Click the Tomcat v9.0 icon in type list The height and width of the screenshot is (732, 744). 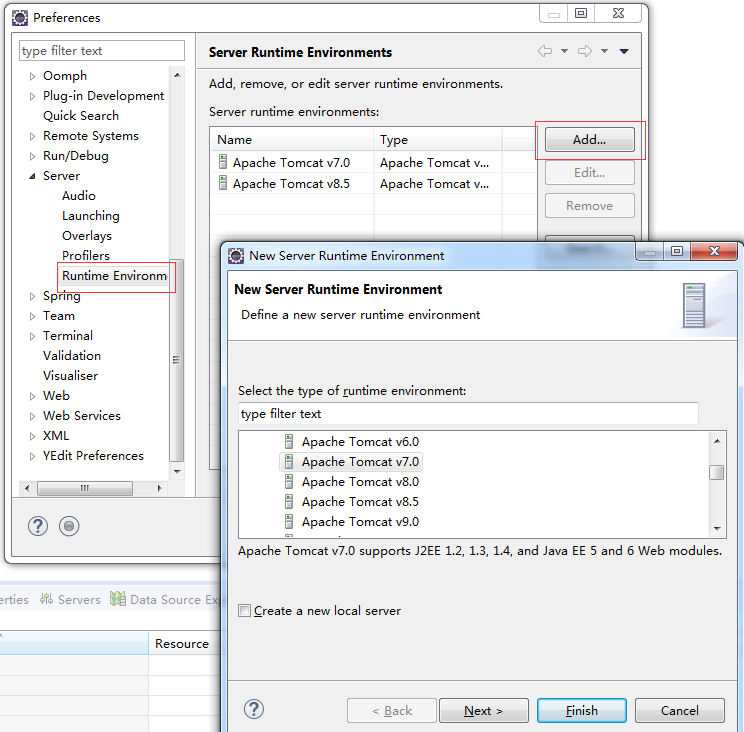pyautogui.click(x=288, y=521)
